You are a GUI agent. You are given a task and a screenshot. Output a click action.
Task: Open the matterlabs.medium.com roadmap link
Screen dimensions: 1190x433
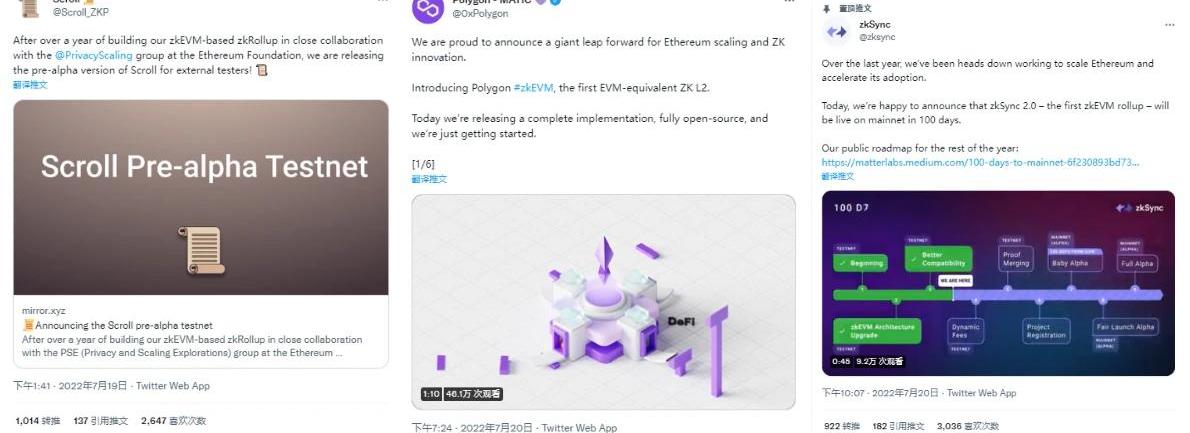[x=981, y=162]
